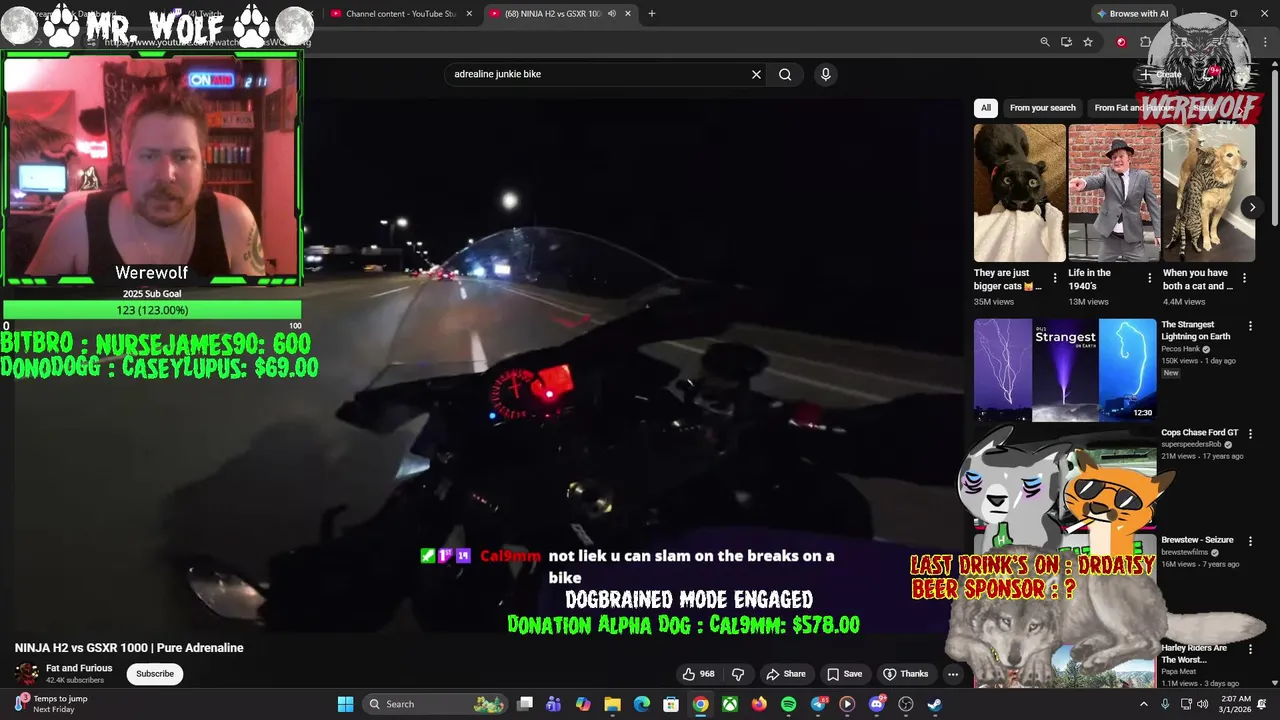Viewport: 1280px width, 720px height.
Task: Open Task View from taskbar
Action: click(525, 704)
